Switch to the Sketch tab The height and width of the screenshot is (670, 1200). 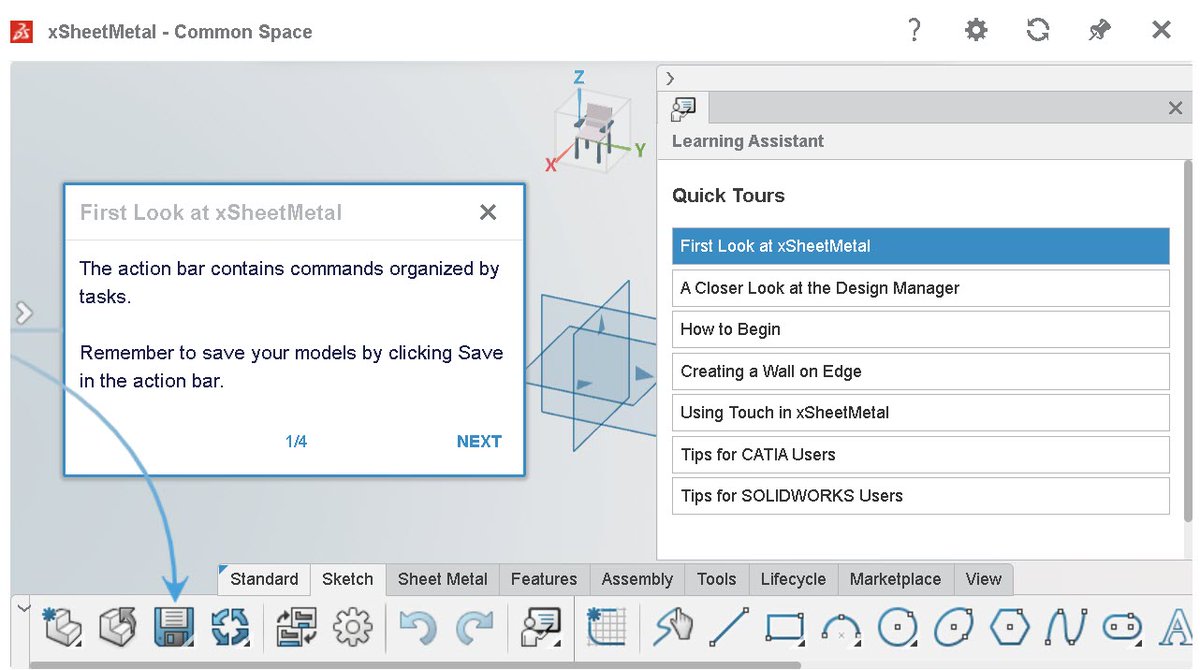pyautogui.click(x=348, y=579)
